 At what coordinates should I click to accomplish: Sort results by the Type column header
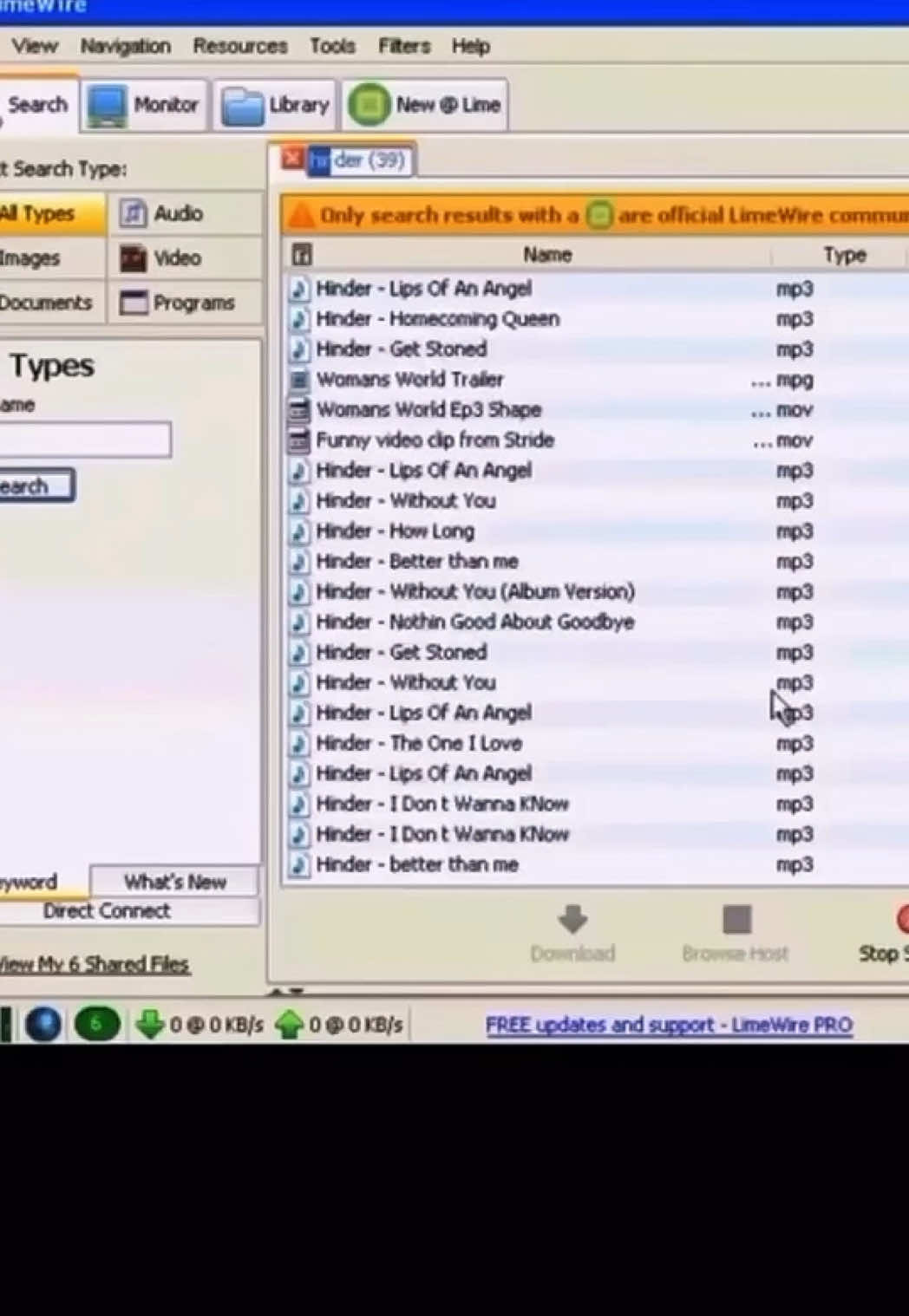coord(844,254)
